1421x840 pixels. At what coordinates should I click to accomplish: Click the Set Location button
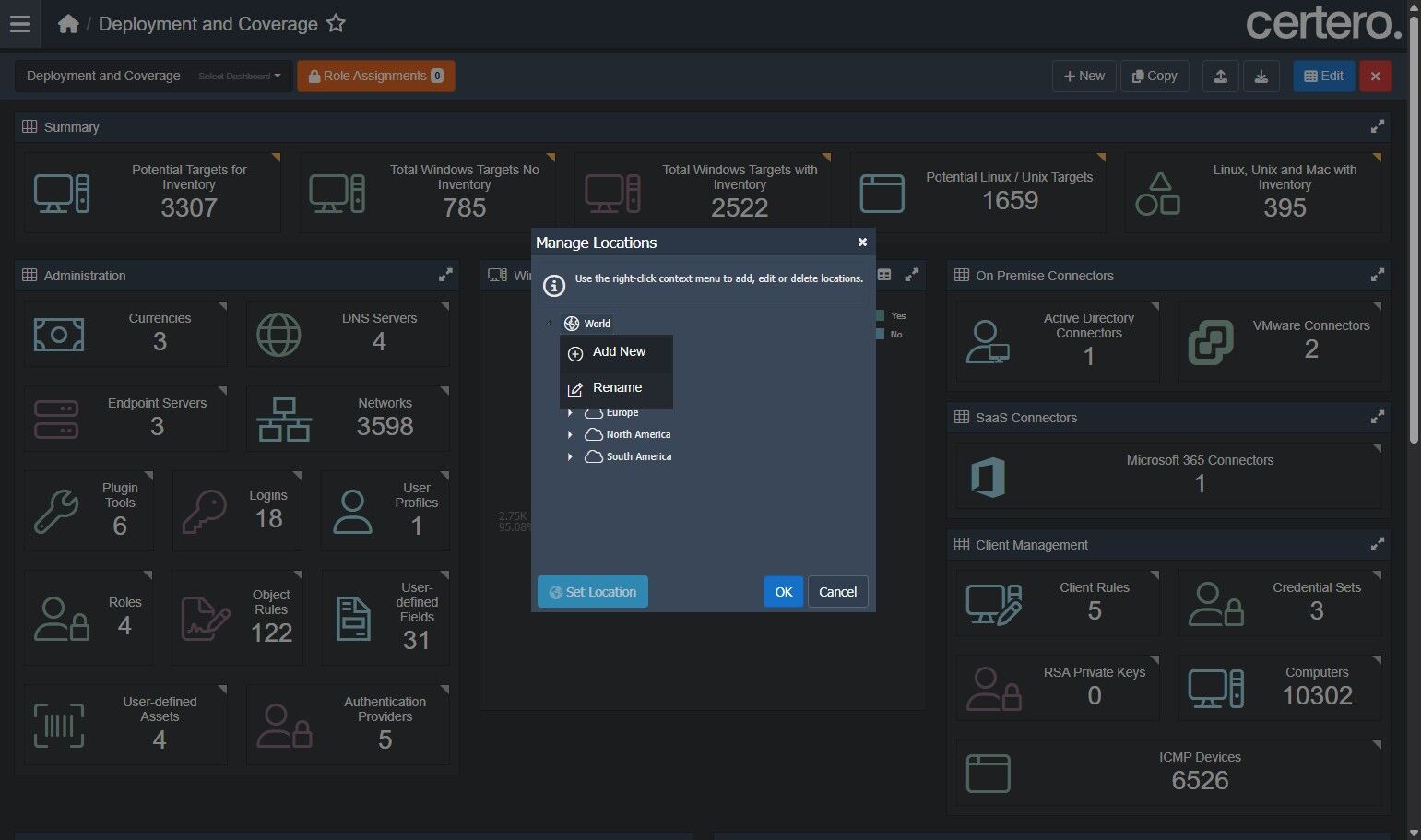[593, 592]
